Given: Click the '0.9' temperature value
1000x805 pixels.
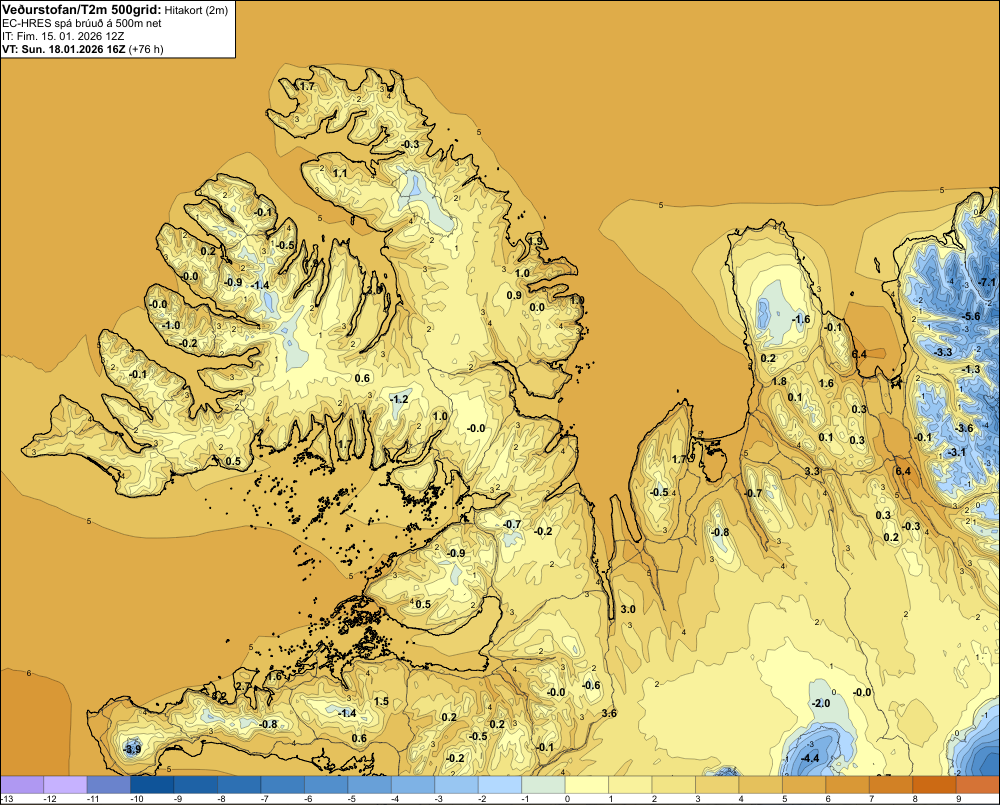Looking at the screenshot, I should click(x=514, y=295).
